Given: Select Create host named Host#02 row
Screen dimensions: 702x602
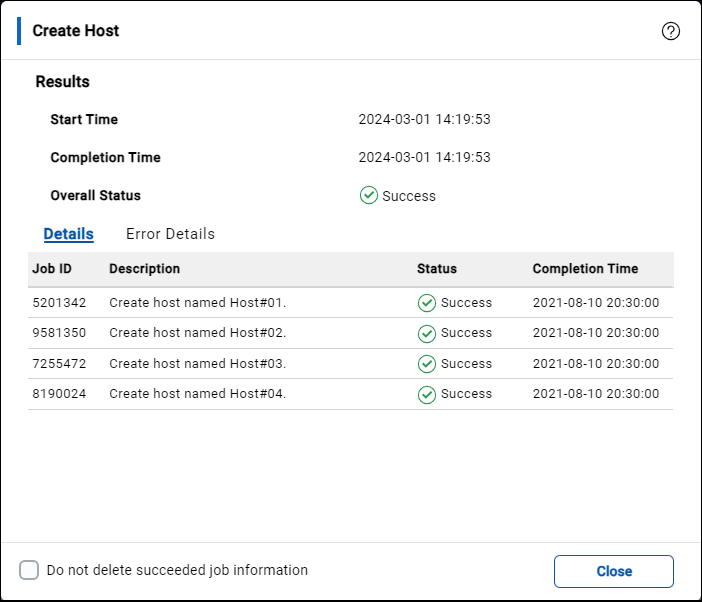Looking at the screenshot, I should point(197,333).
